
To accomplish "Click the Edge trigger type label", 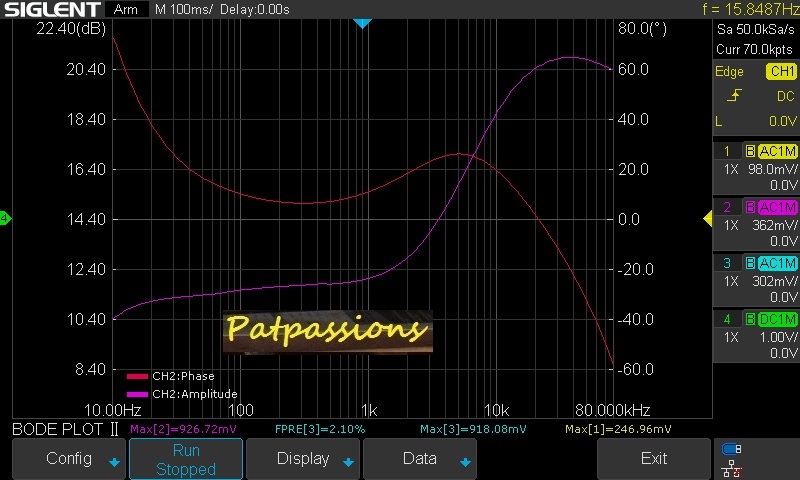I will point(729,72).
